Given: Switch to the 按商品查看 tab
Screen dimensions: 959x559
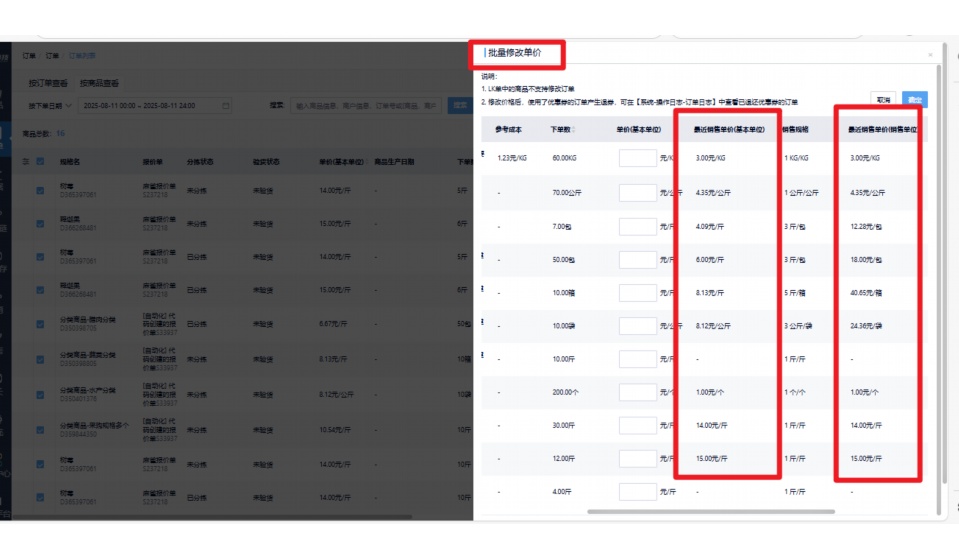Looking at the screenshot, I should pos(99,83).
